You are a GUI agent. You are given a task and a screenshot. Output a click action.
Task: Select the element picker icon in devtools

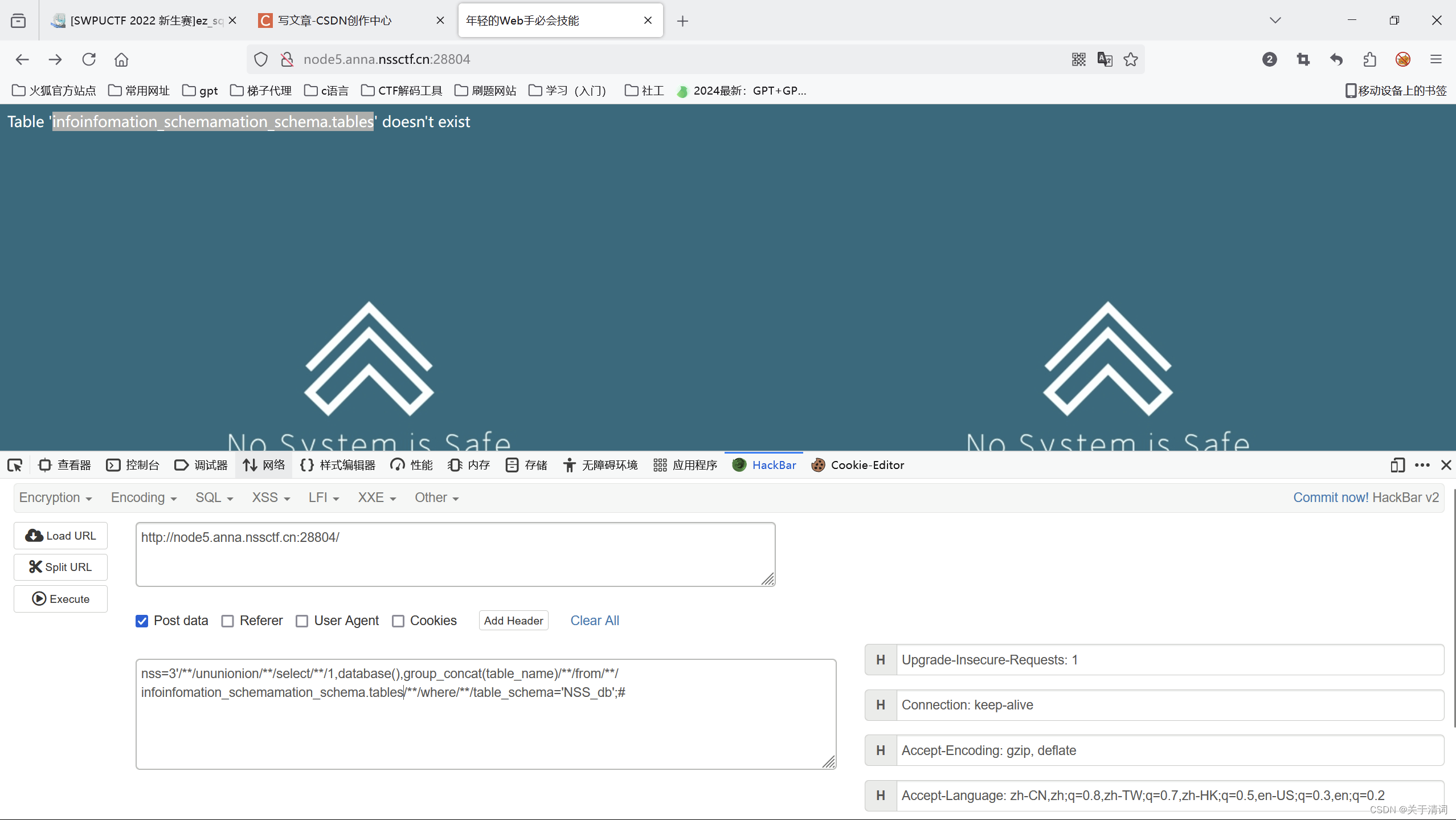[x=15, y=465]
